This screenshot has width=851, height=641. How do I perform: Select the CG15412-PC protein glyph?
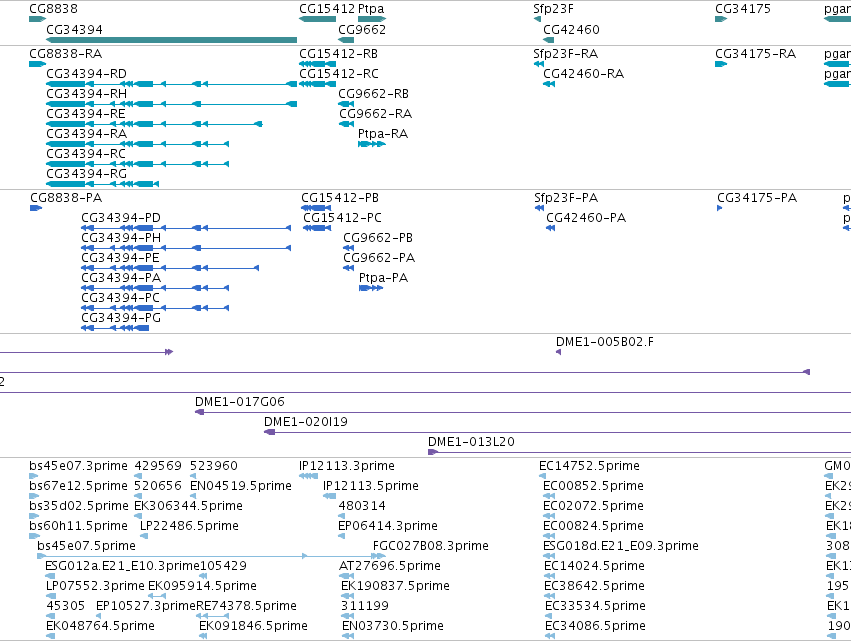coord(317,228)
